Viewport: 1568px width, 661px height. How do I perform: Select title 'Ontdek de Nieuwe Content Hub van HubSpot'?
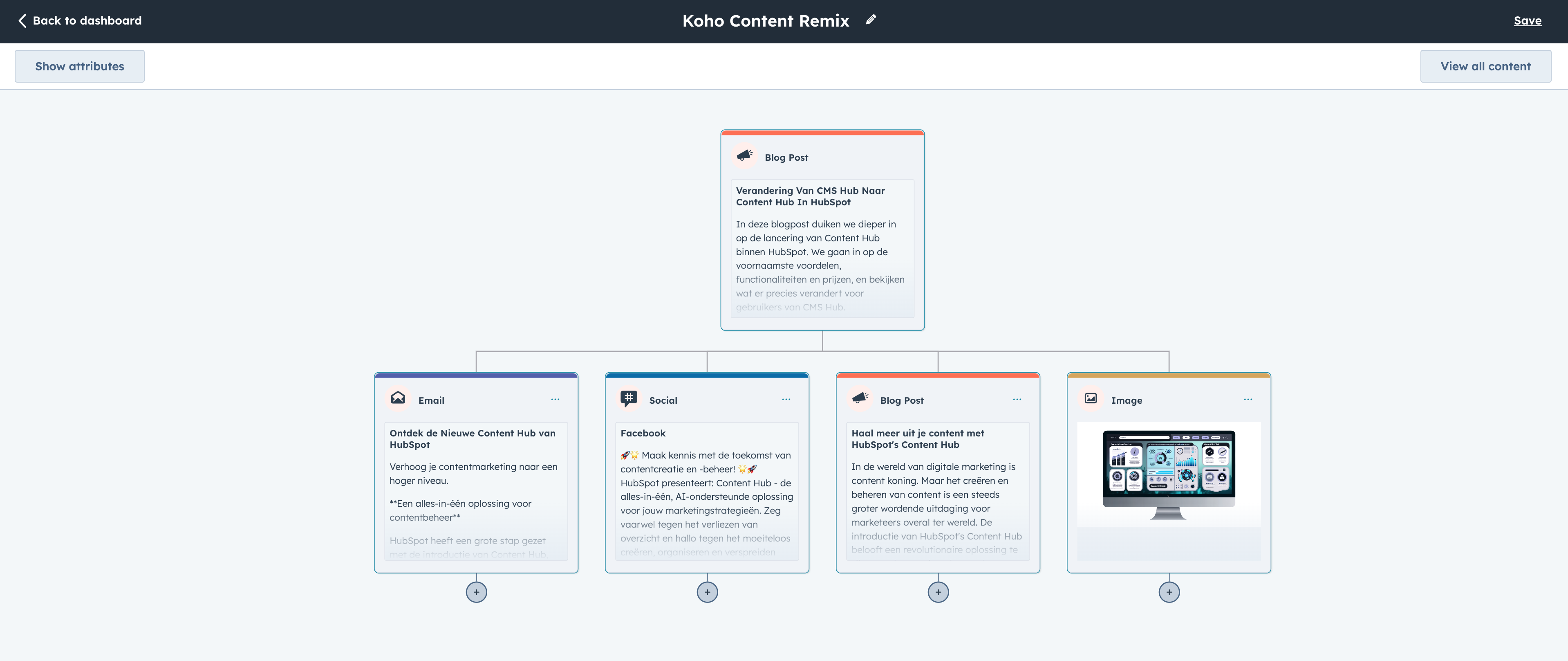[473, 438]
